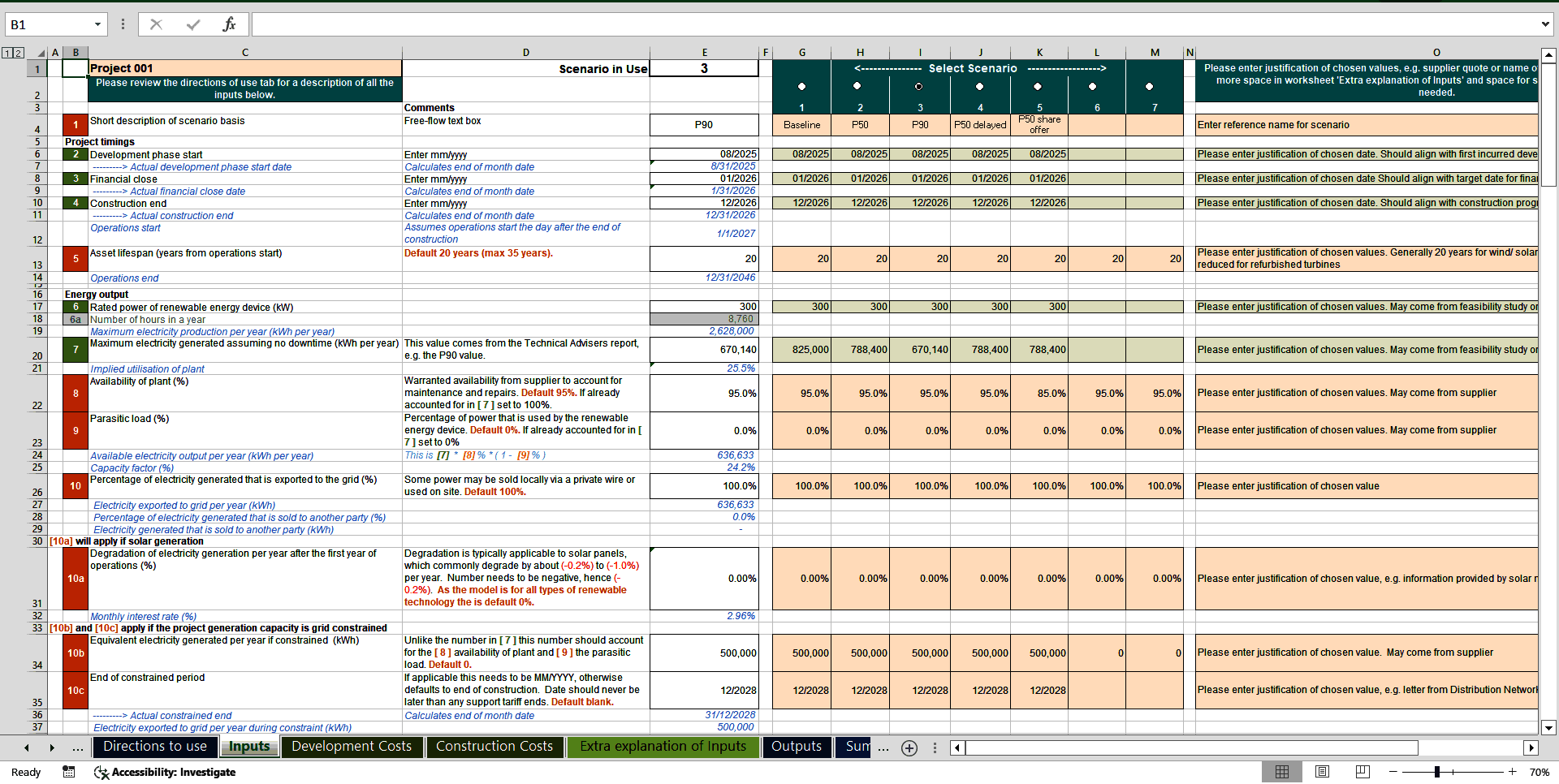Image resolution: width=1559 pixels, height=784 pixels.
Task: Switch to Normal view icon
Action: (x=1282, y=772)
